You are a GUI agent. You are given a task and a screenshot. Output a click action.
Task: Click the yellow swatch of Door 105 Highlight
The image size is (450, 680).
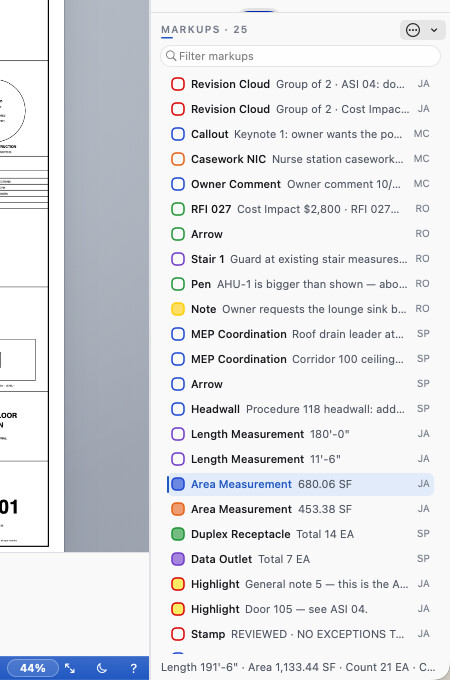(178, 609)
